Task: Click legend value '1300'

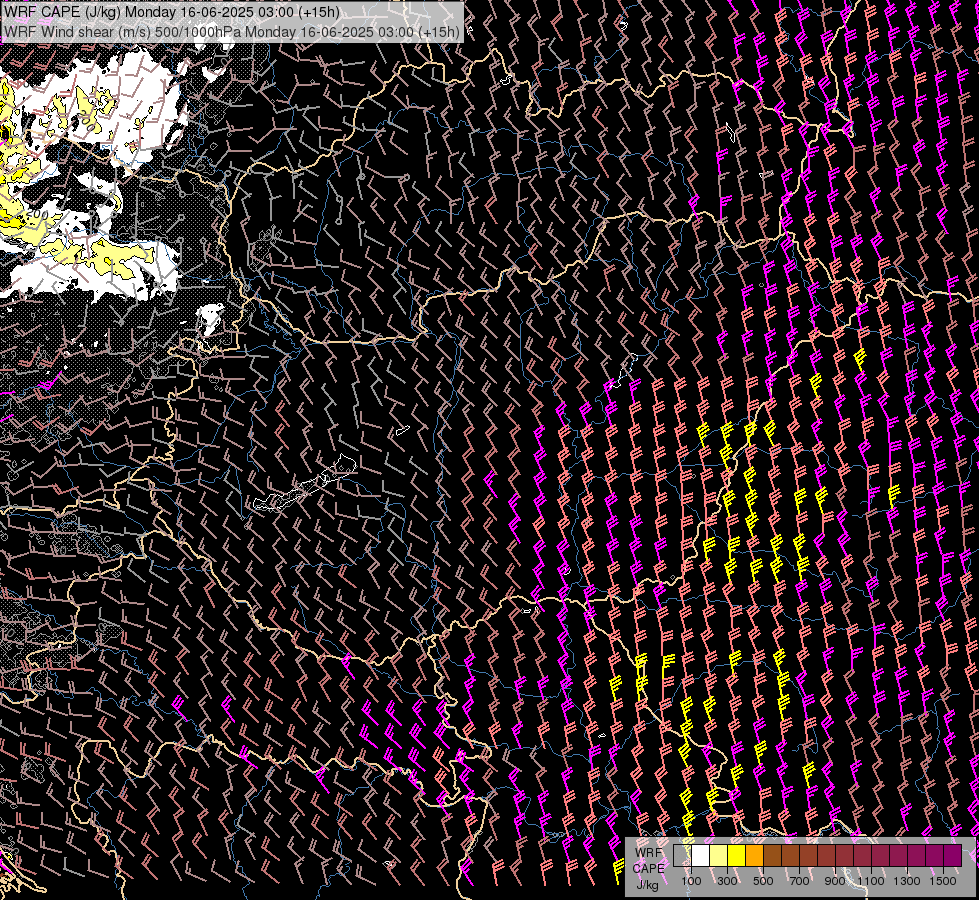Action: (907, 881)
